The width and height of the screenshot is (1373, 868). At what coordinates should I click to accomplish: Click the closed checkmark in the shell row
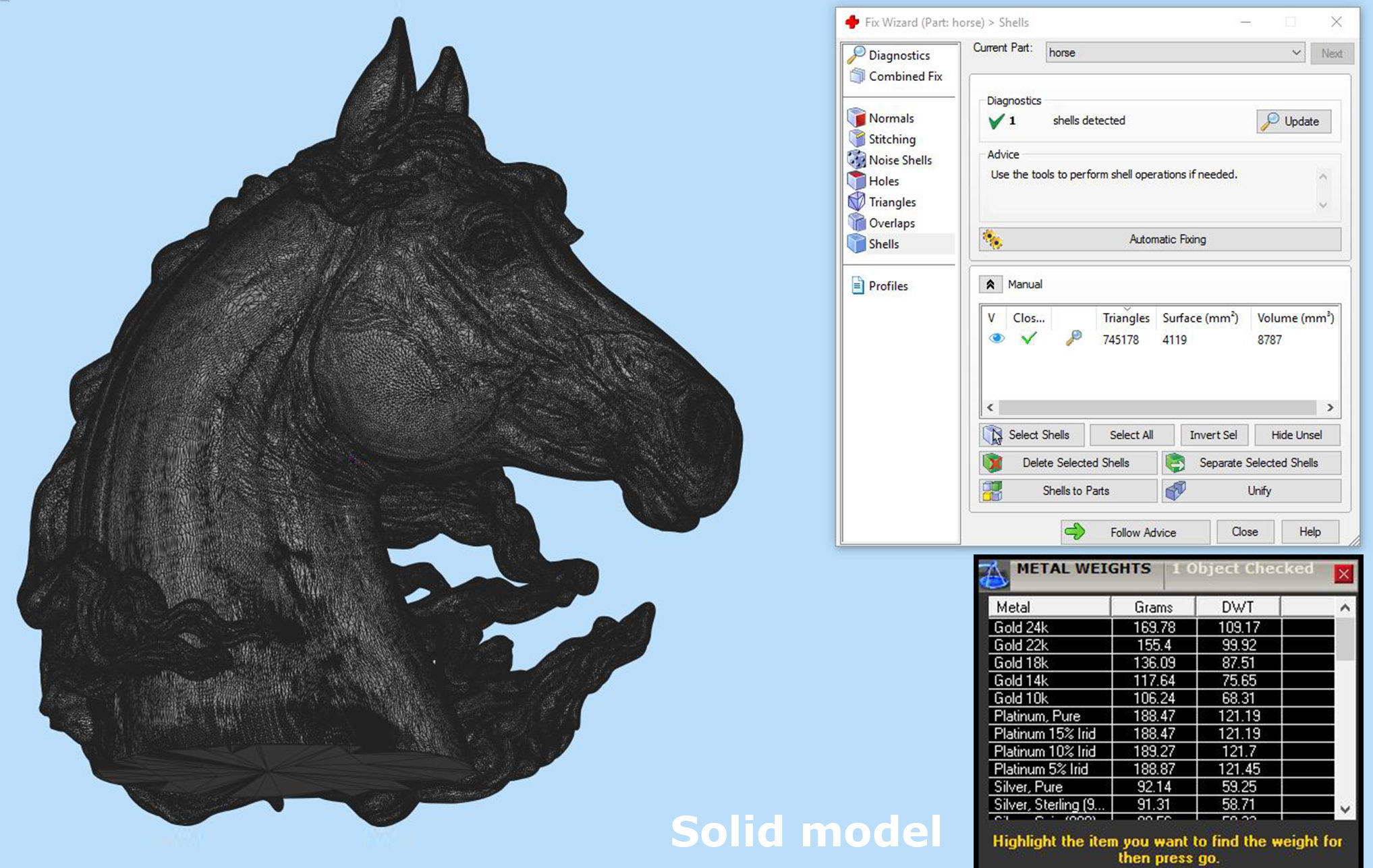click(1028, 339)
